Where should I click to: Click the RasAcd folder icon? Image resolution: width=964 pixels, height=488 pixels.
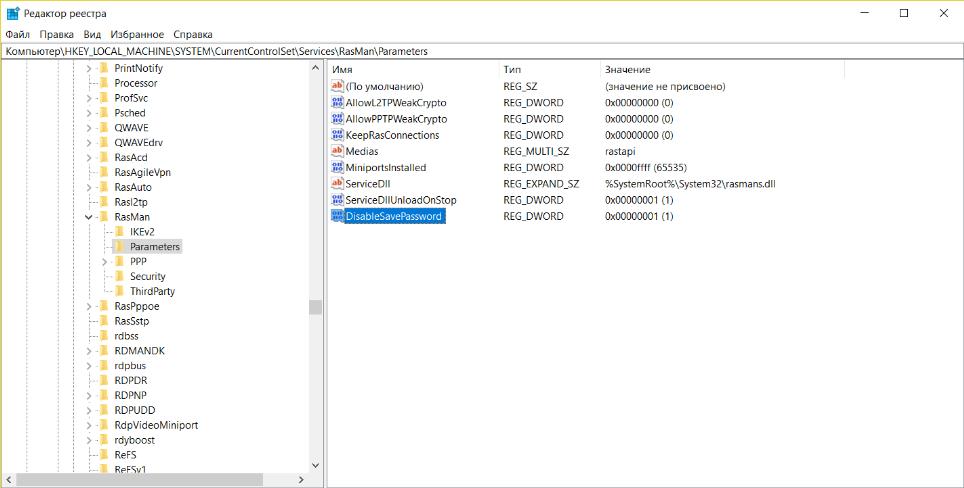tap(103, 157)
